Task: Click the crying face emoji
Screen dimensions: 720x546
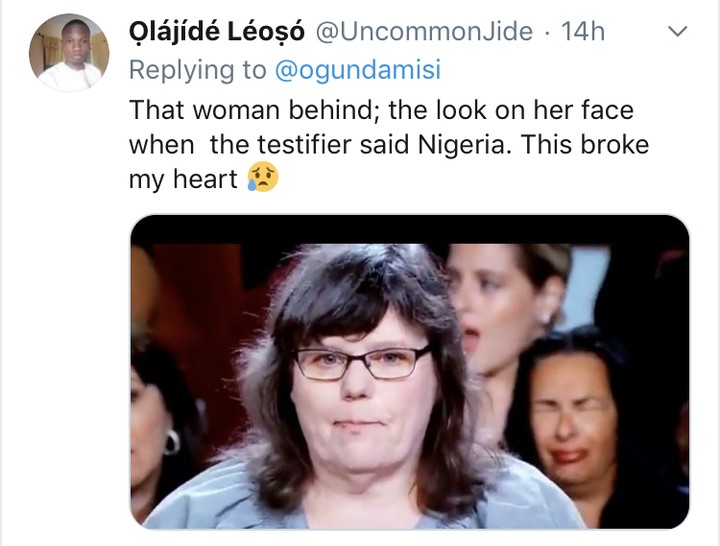Action: coord(263,179)
